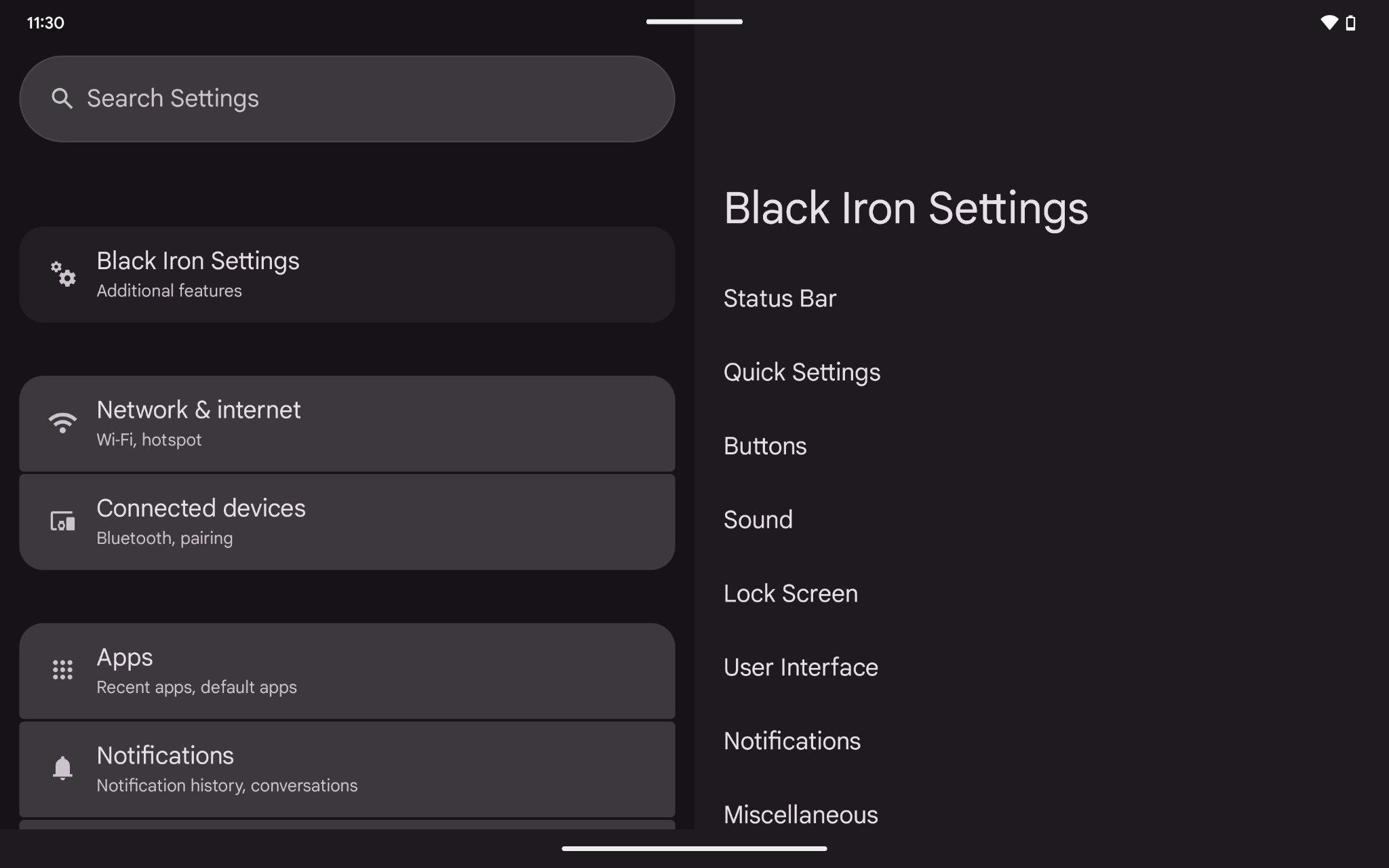Image resolution: width=1389 pixels, height=868 pixels.
Task: Tap the bottom navigation gesture handle
Action: (x=694, y=848)
